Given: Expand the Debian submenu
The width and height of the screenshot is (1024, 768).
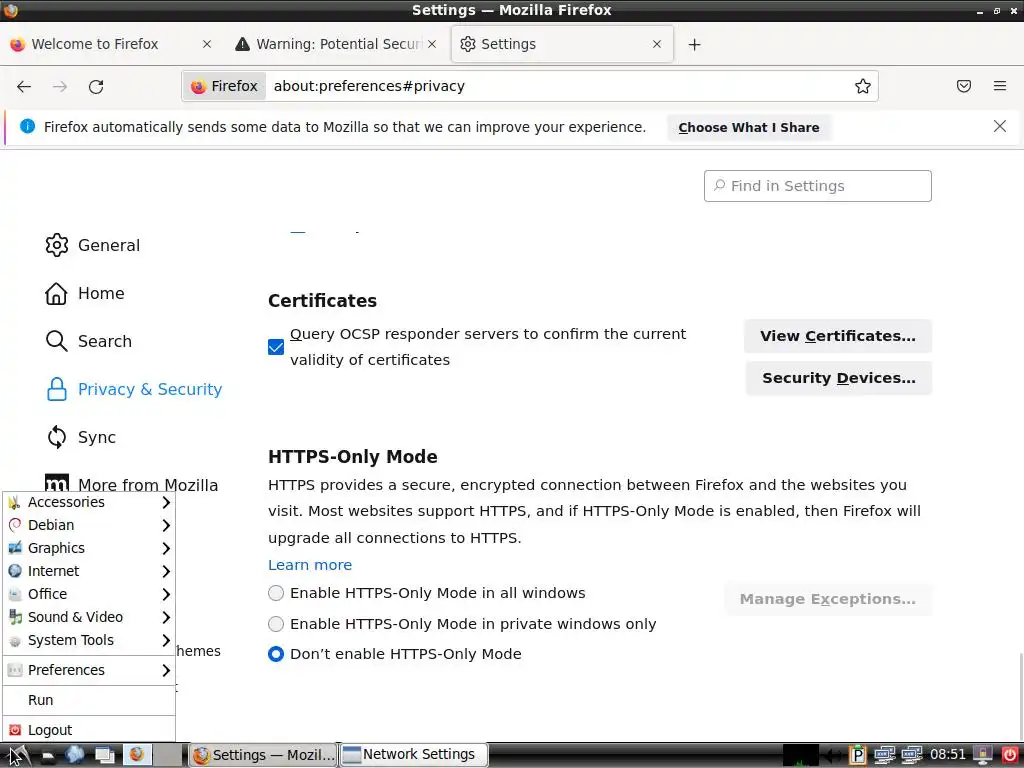Looking at the screenshot, I should [x=89, y=525].
